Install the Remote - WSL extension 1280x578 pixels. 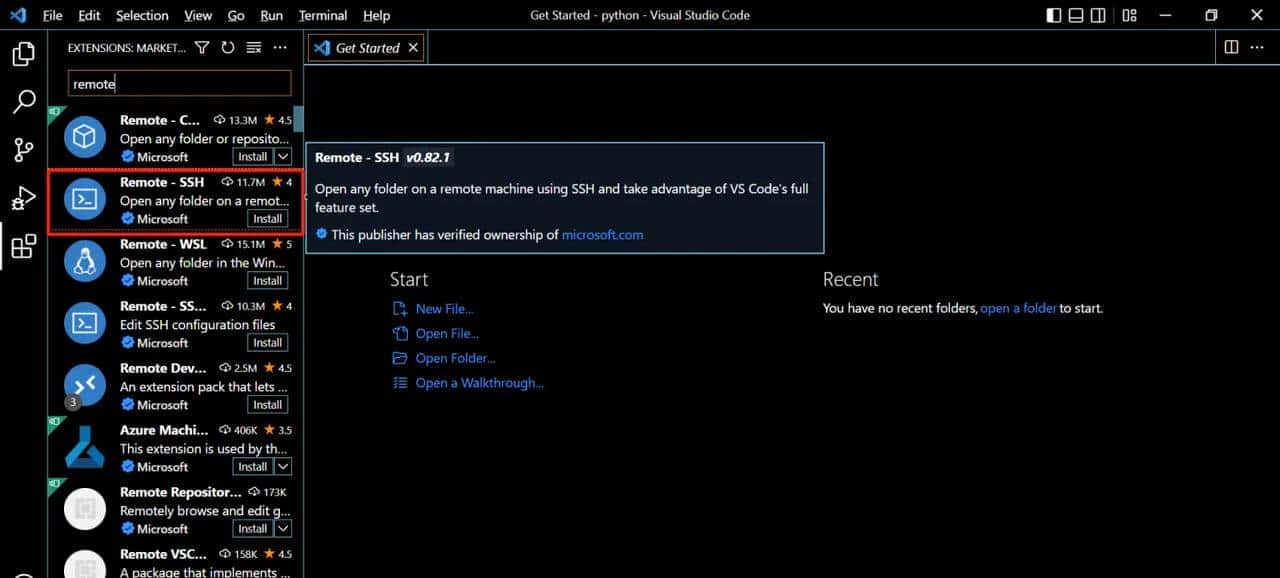click(266, 281)
